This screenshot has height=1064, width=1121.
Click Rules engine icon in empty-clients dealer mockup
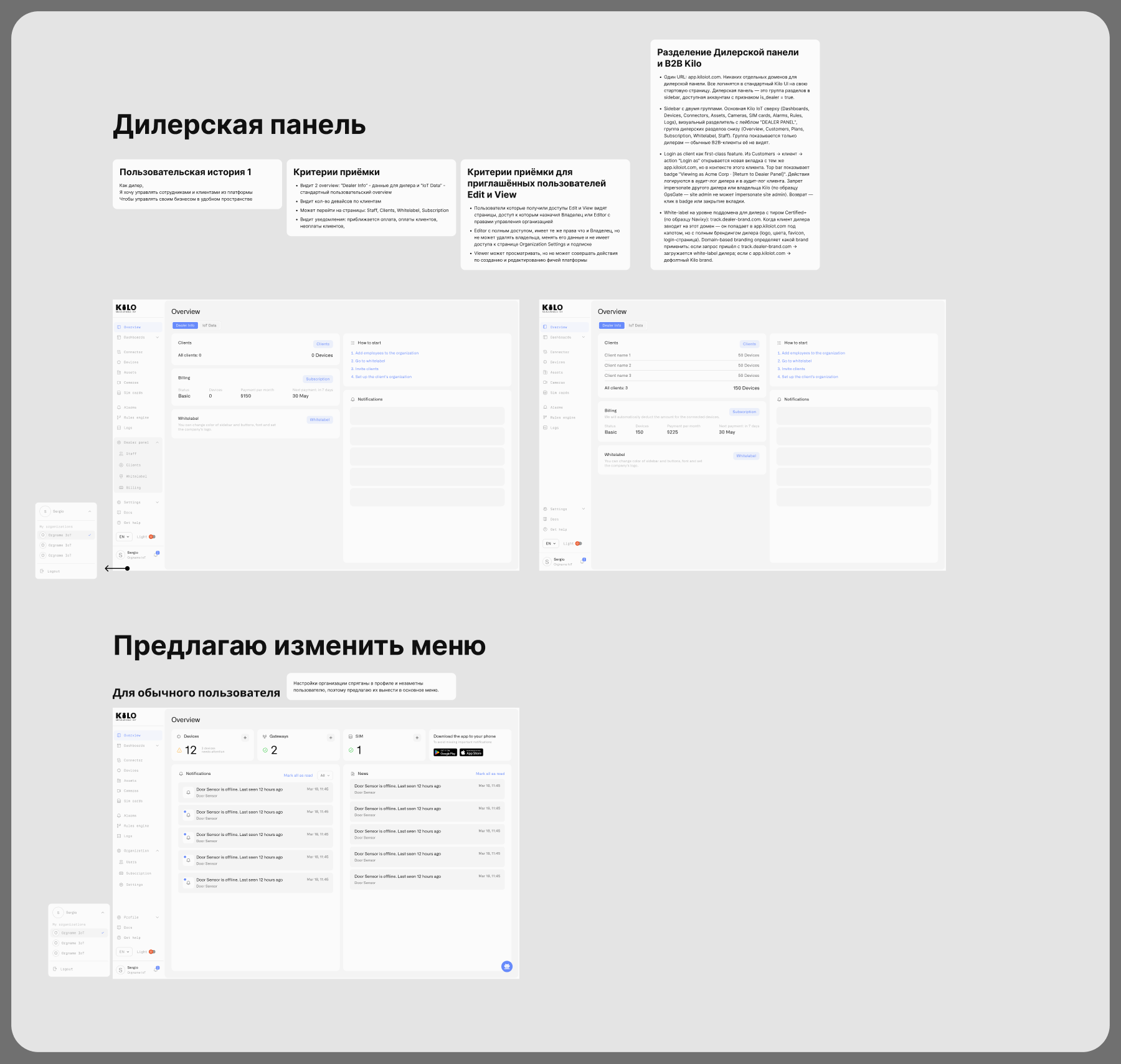pos(119,417)
